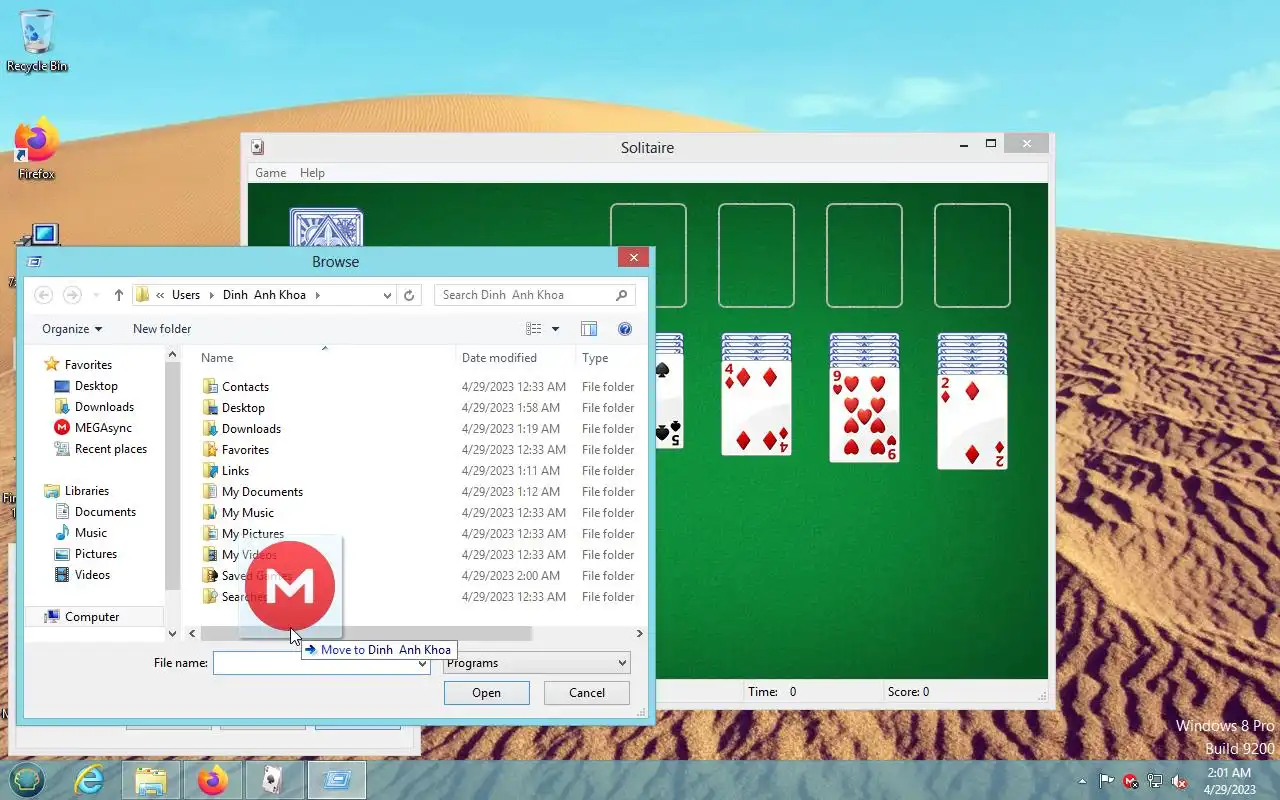
Task: Go up one folder level
Action: pos(119,295)
